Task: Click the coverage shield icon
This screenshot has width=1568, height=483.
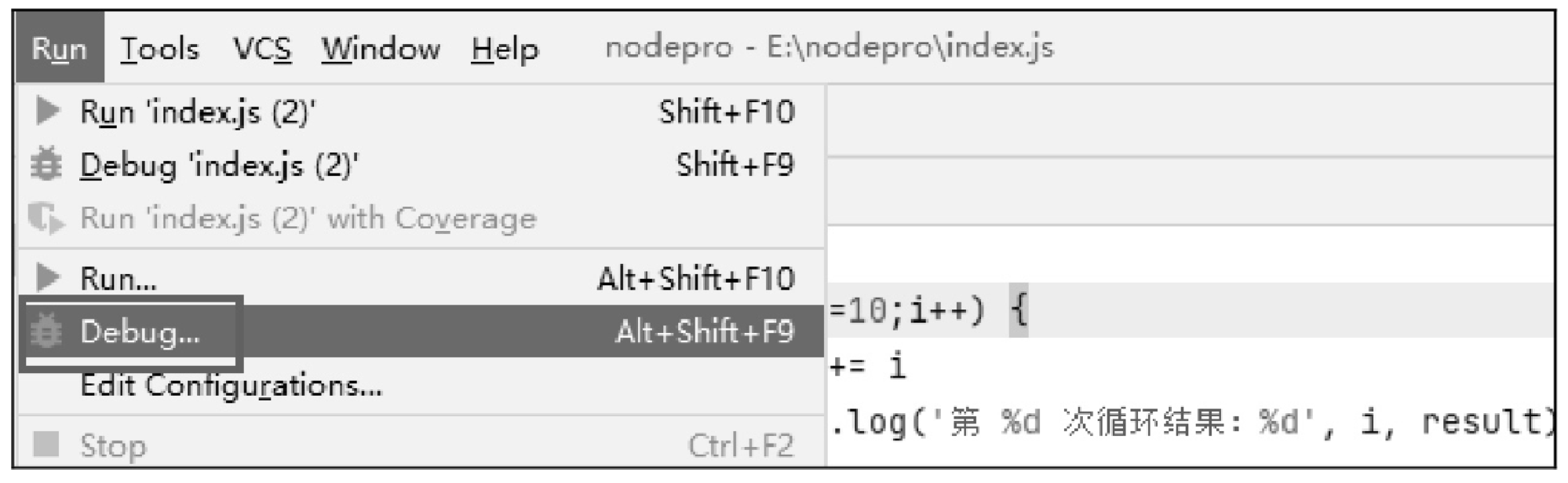Action: (46, 218)
